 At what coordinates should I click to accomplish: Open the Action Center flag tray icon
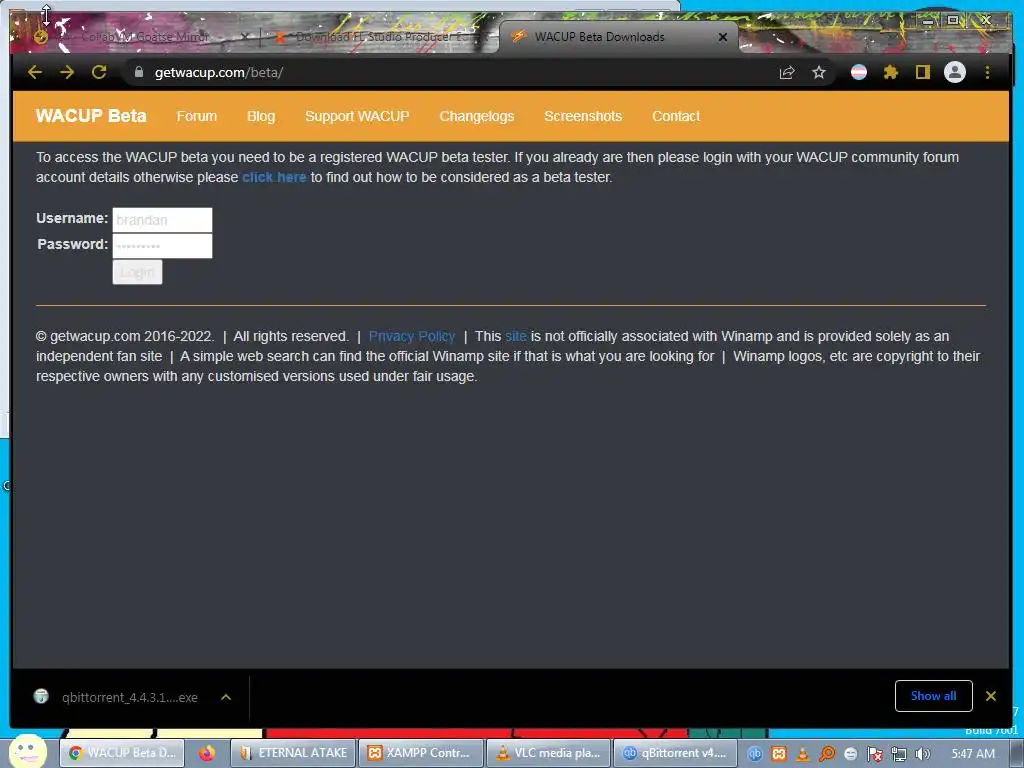874,754
